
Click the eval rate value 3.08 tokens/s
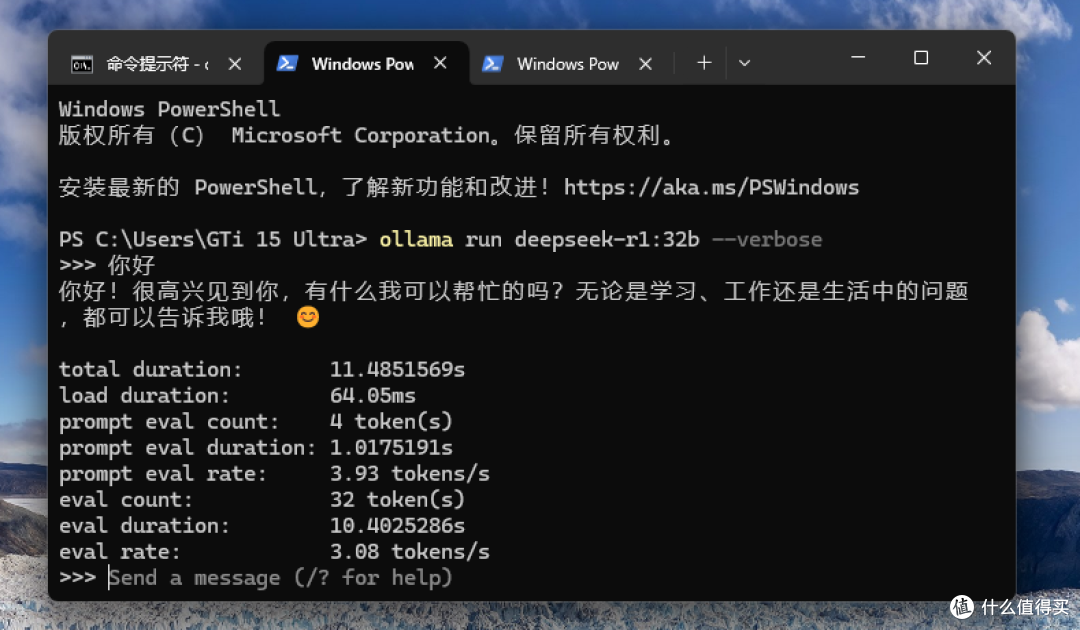click(409, 552)
